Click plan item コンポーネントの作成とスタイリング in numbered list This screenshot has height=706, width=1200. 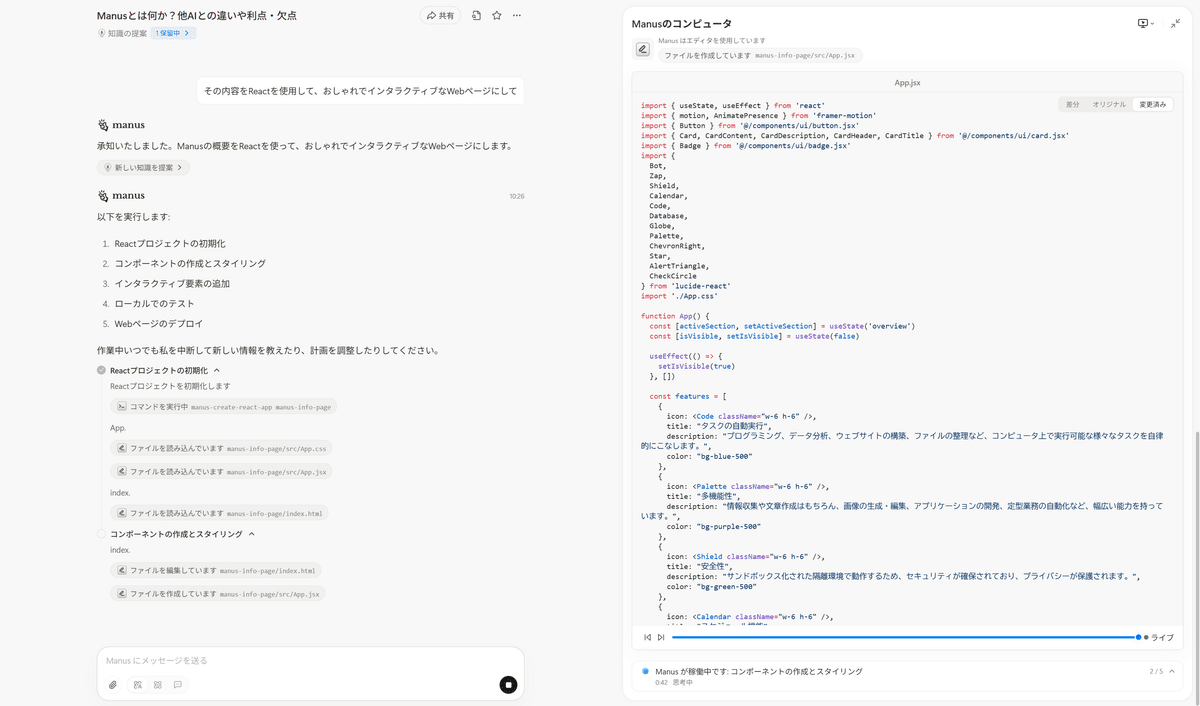190,263
